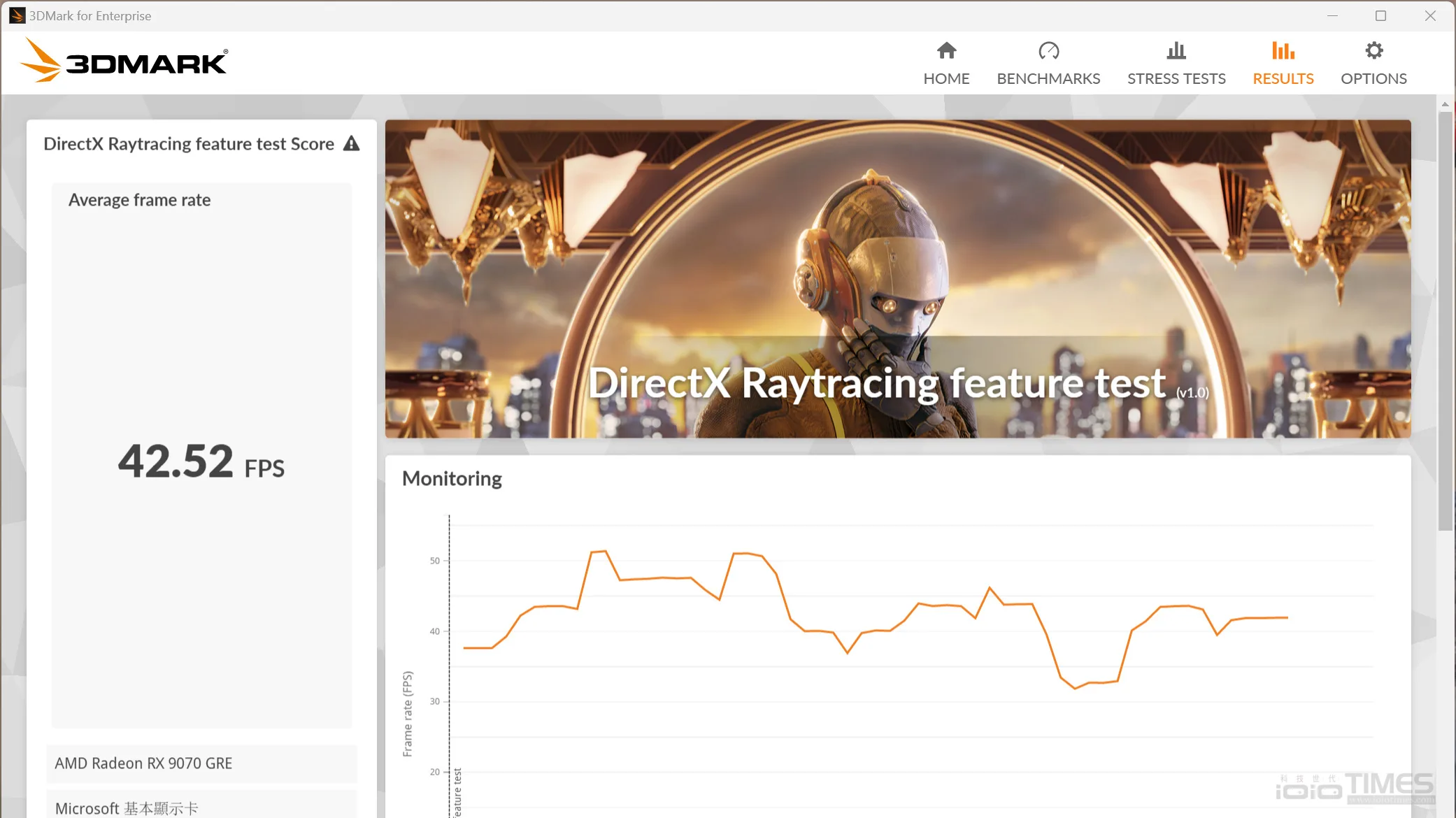
Task: Click the DirectX Raytracing feature test Score heading
Action: (x=189, y=144)
